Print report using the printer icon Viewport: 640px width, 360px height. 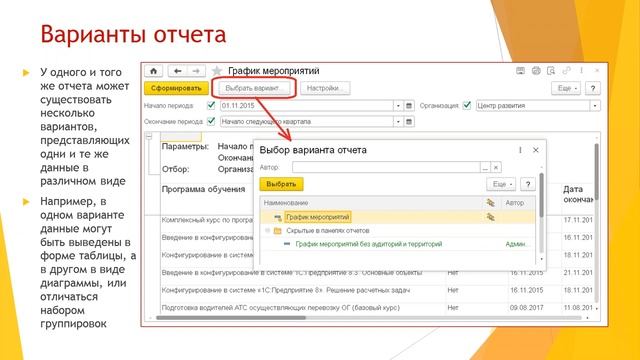tap(536, 71)
